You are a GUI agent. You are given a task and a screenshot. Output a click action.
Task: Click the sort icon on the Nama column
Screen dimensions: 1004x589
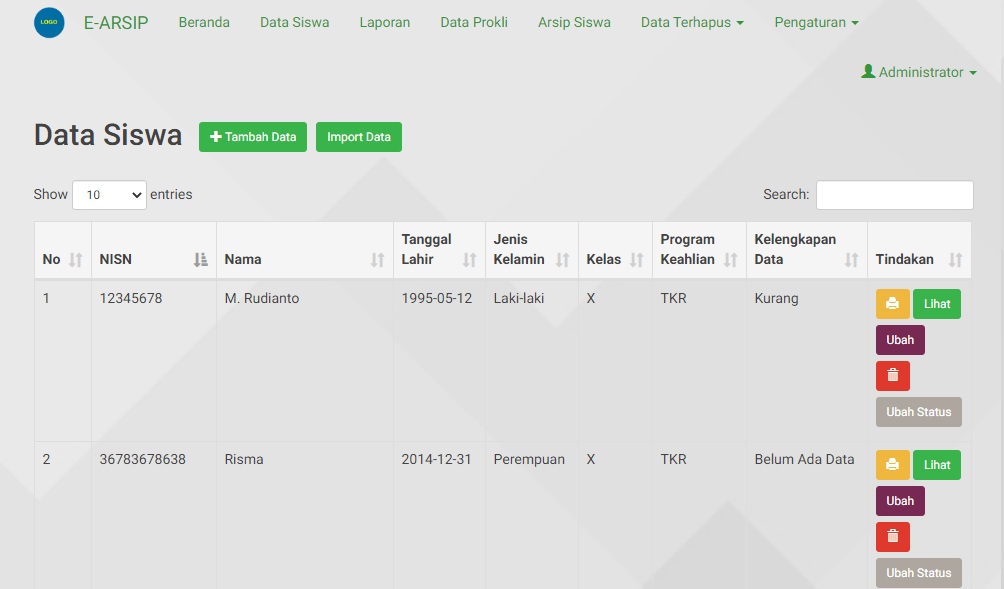tap(378, 258)
